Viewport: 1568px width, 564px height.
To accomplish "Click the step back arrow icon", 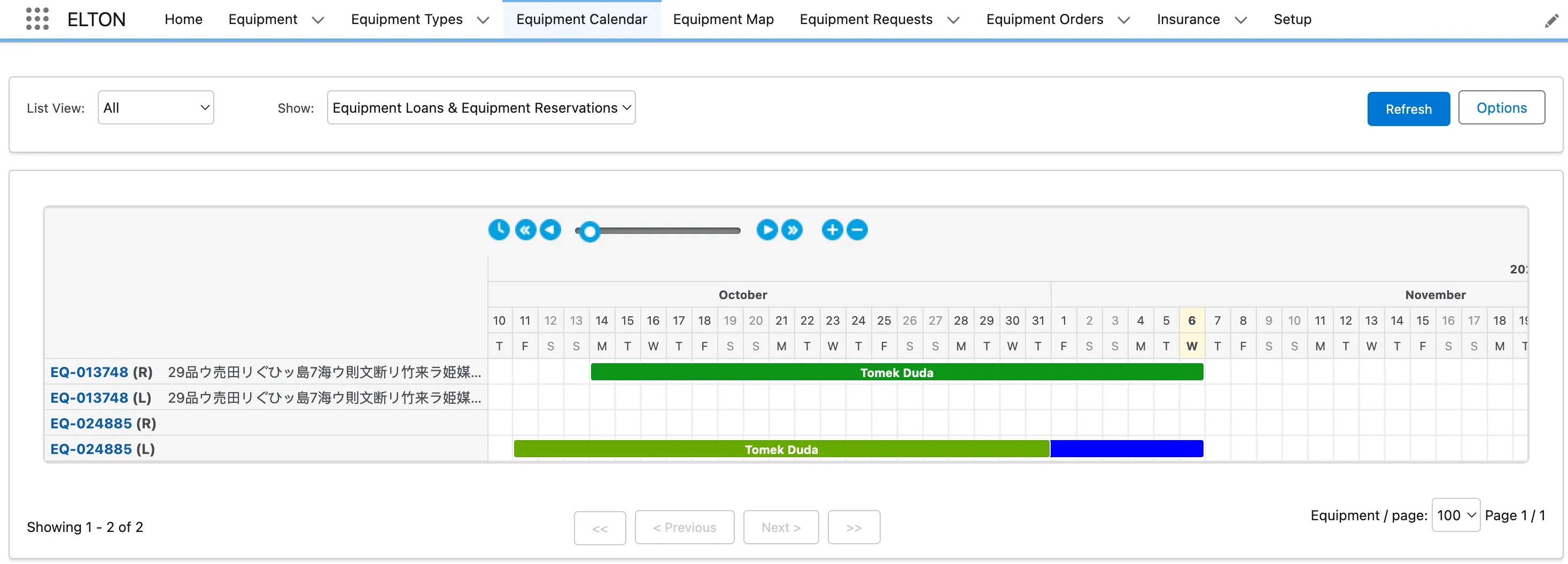I will click(550, 230).
